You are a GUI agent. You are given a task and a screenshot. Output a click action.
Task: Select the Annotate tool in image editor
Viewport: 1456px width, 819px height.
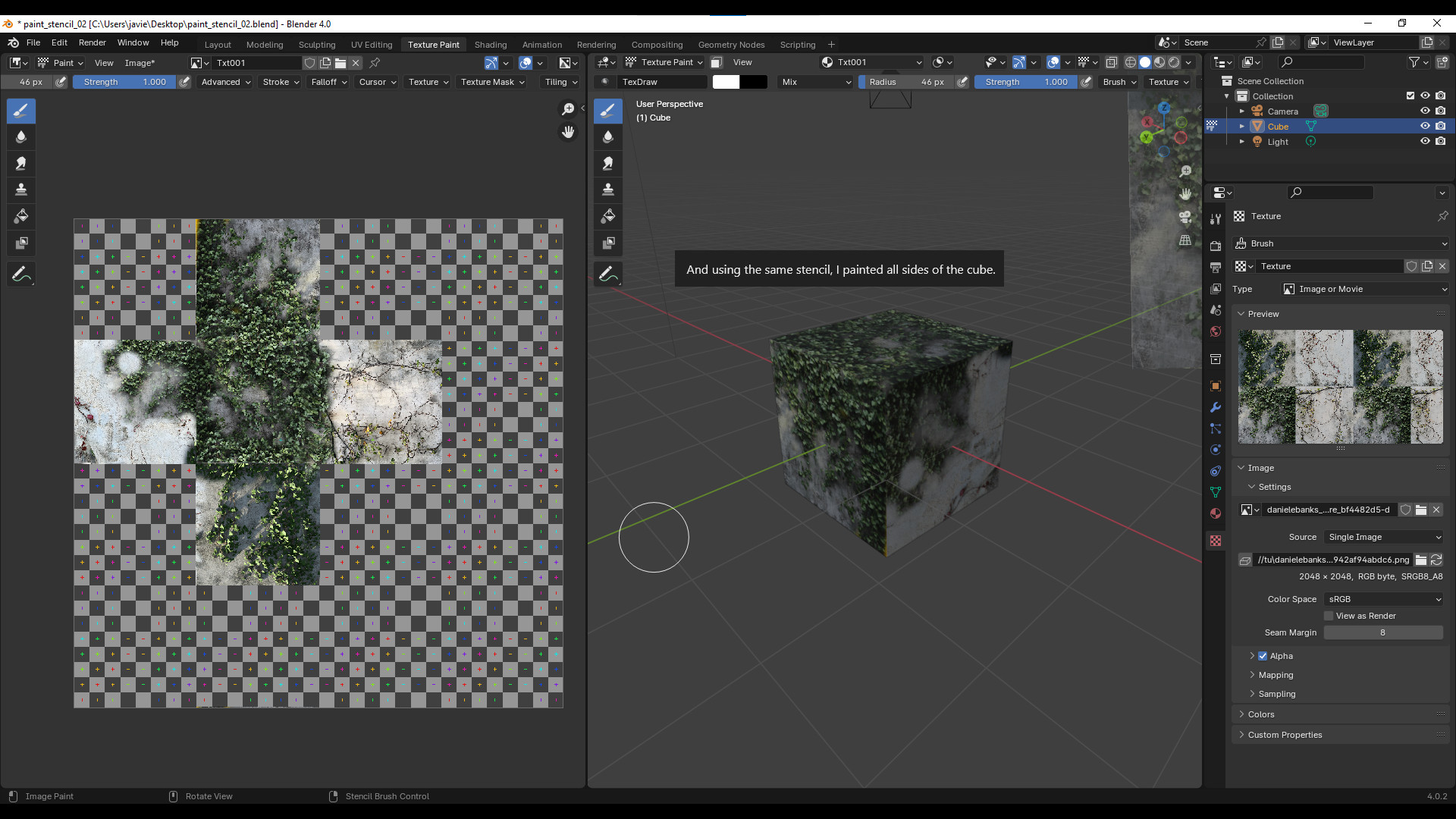(21, 275)
